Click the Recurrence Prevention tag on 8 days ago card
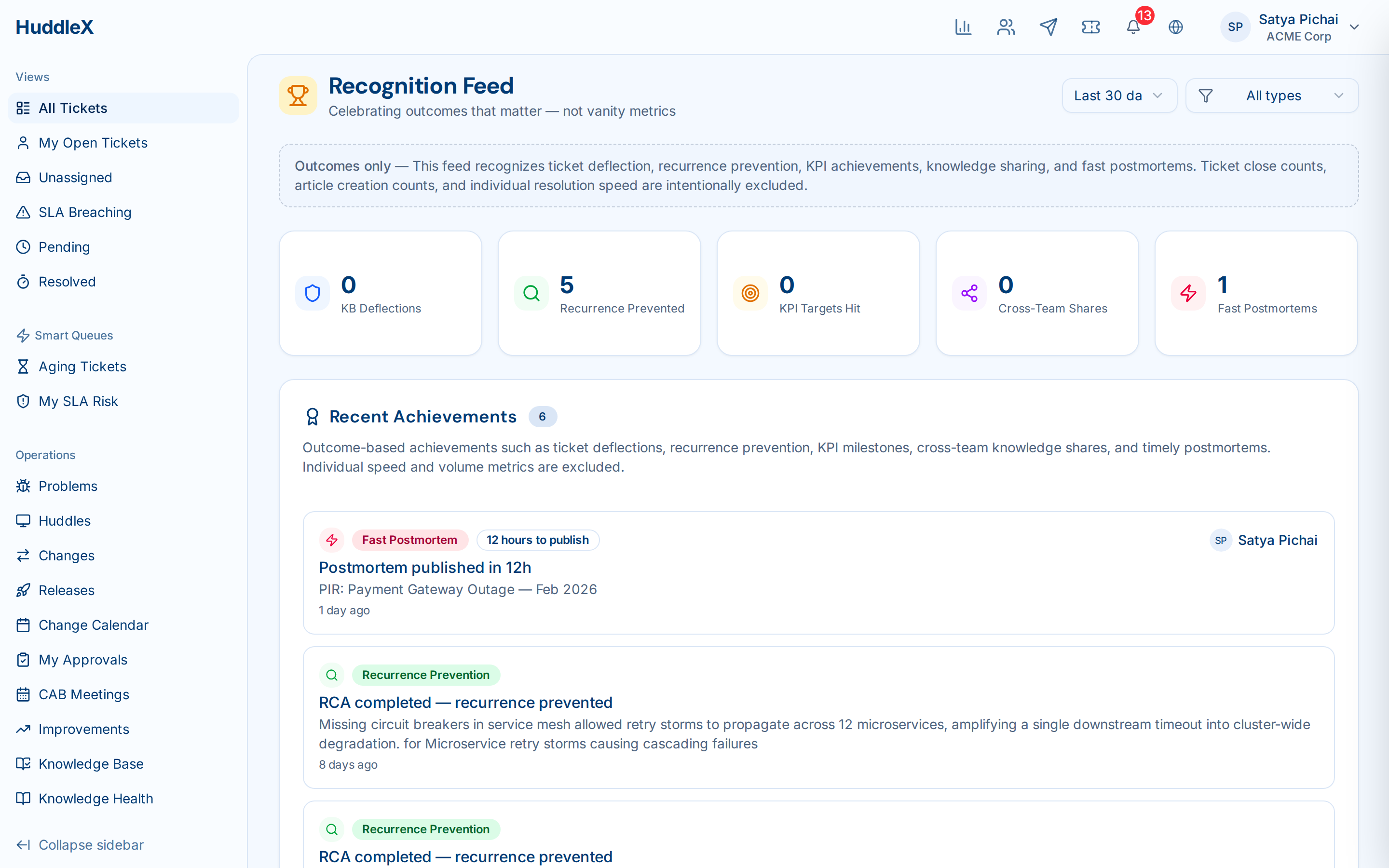 click(425, 675)
